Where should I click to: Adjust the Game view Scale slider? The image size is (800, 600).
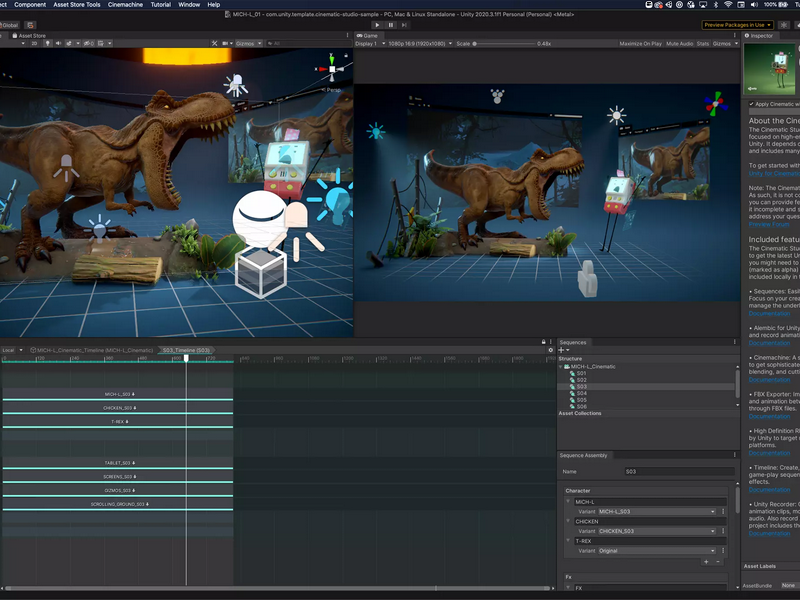pyautogui.click(x=503, y=43)
